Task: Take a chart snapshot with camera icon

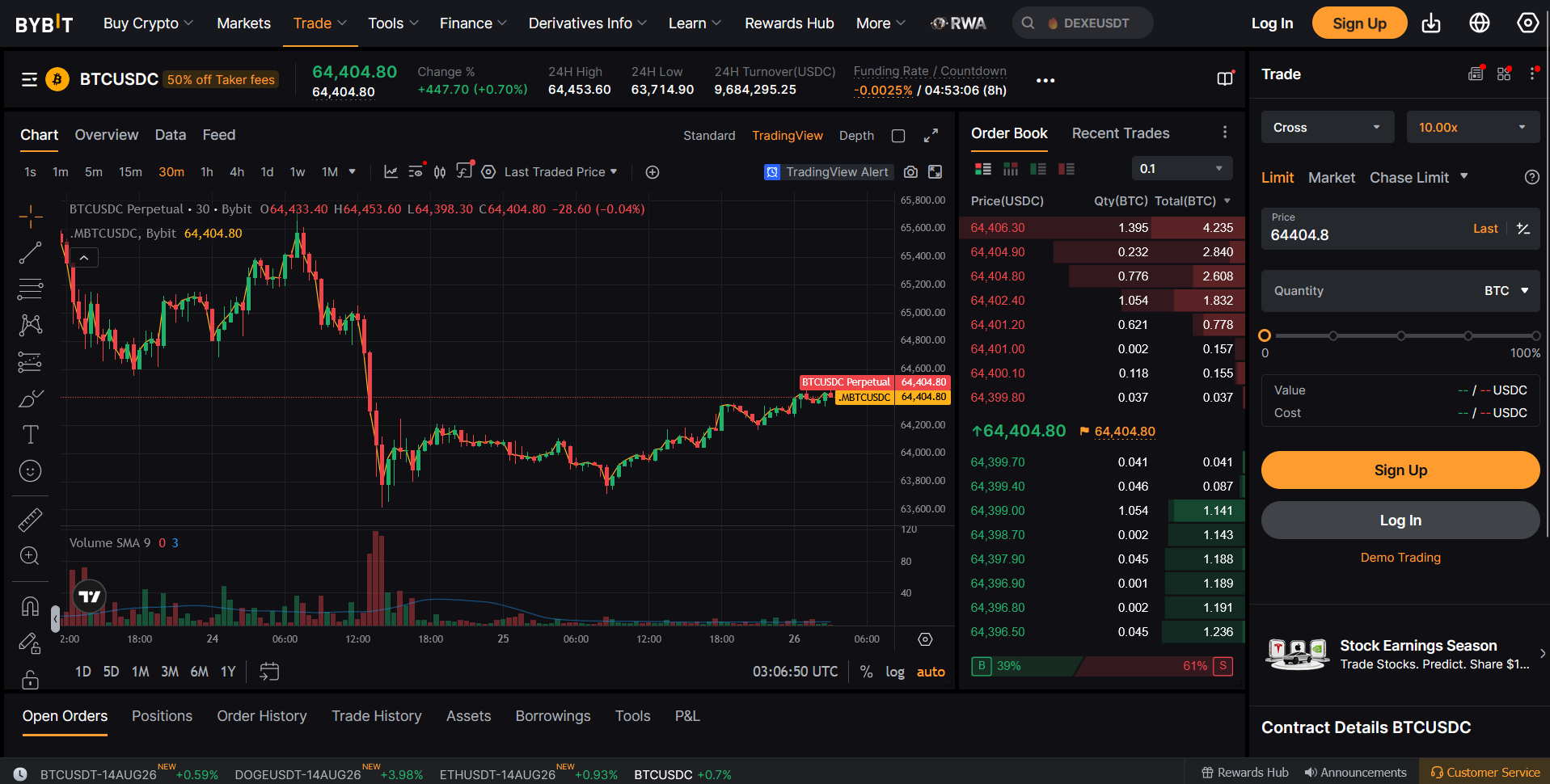Action: [x=911, y=171]
